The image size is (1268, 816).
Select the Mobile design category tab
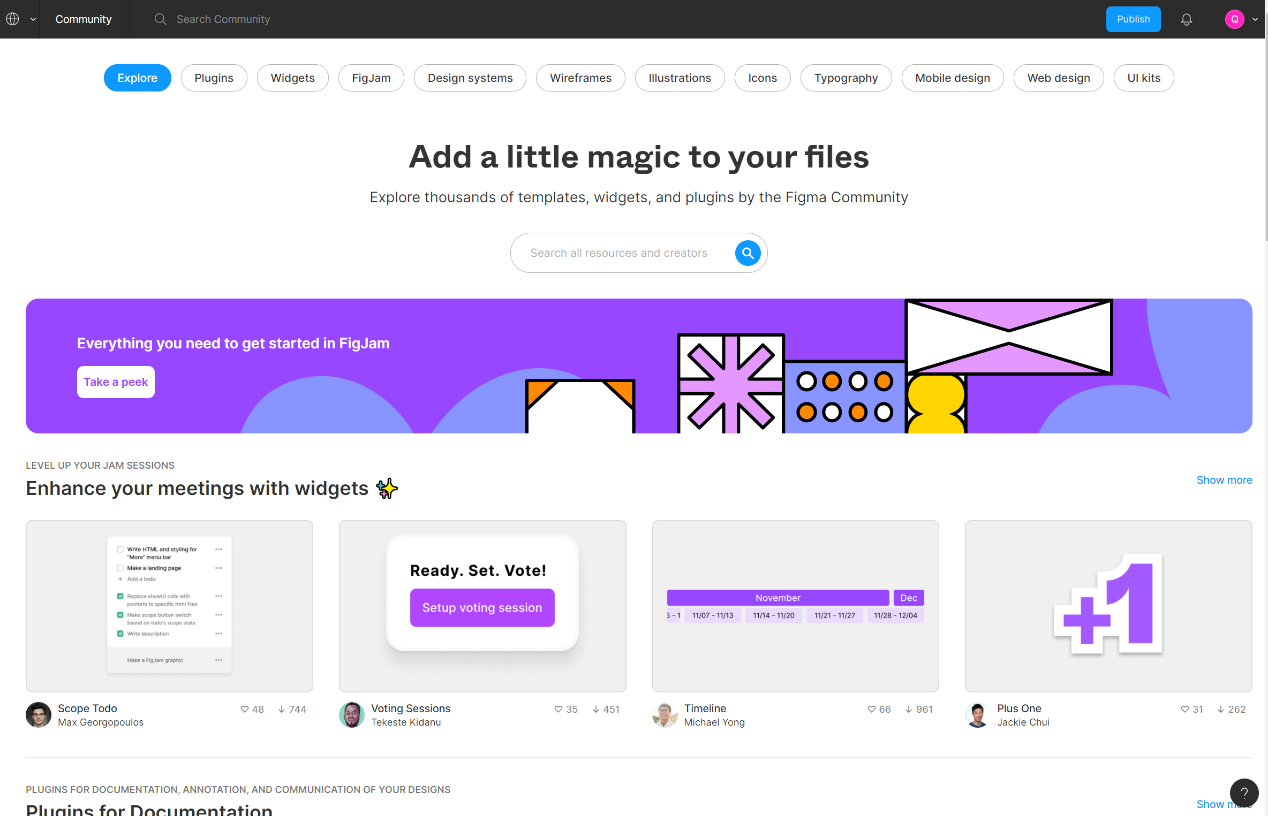coord(953,78)
